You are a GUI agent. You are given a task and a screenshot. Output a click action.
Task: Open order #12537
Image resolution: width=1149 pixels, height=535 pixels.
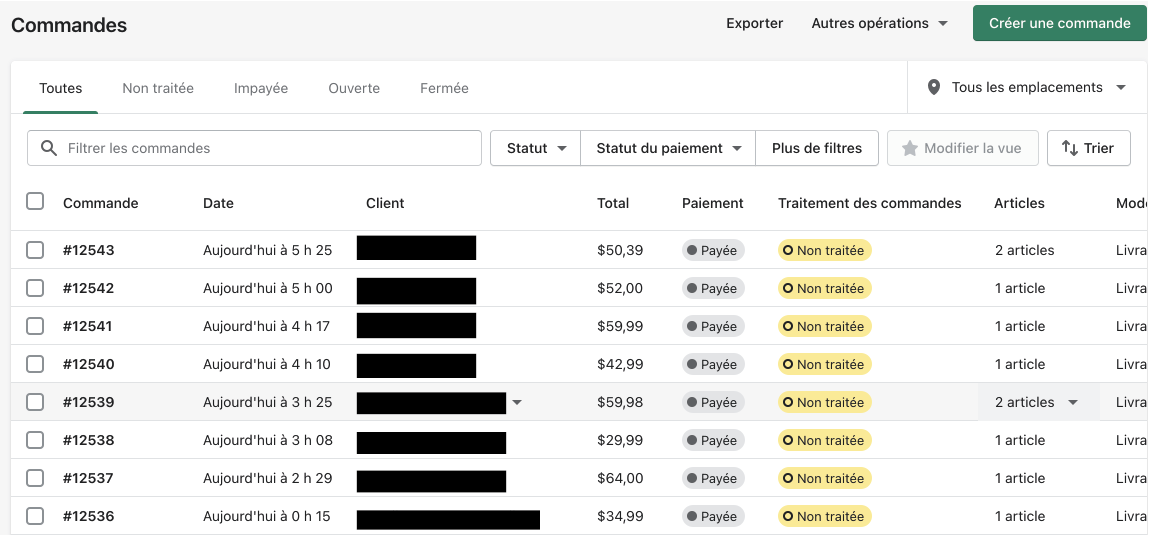tap(89, 479)
